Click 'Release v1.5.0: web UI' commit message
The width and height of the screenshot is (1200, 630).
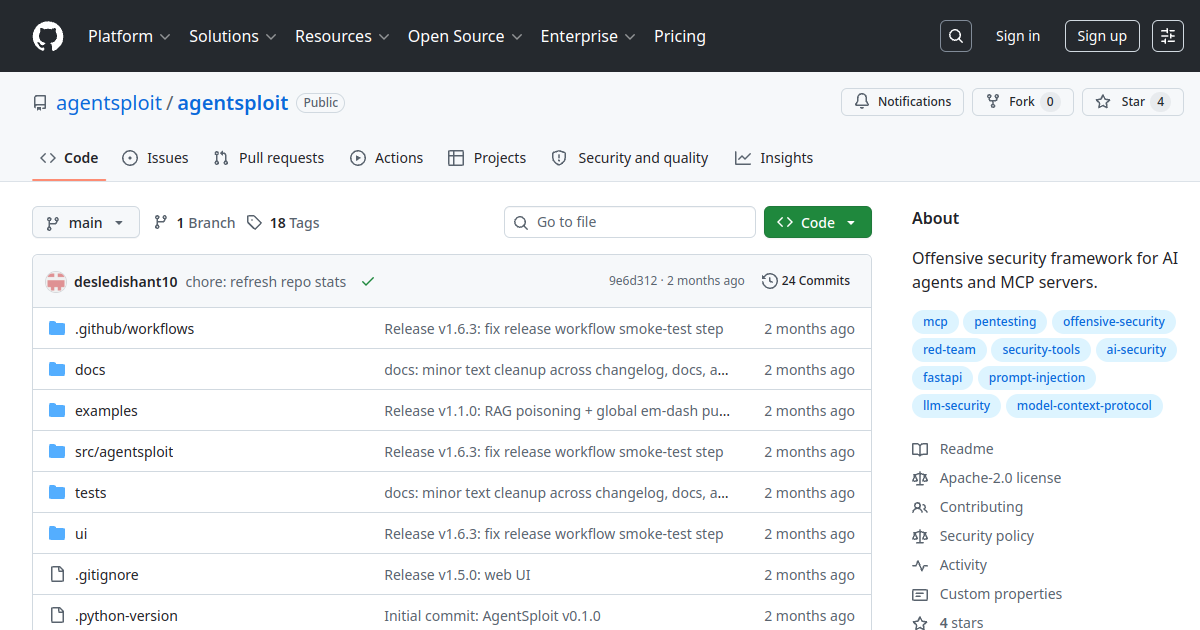point(457,575)
